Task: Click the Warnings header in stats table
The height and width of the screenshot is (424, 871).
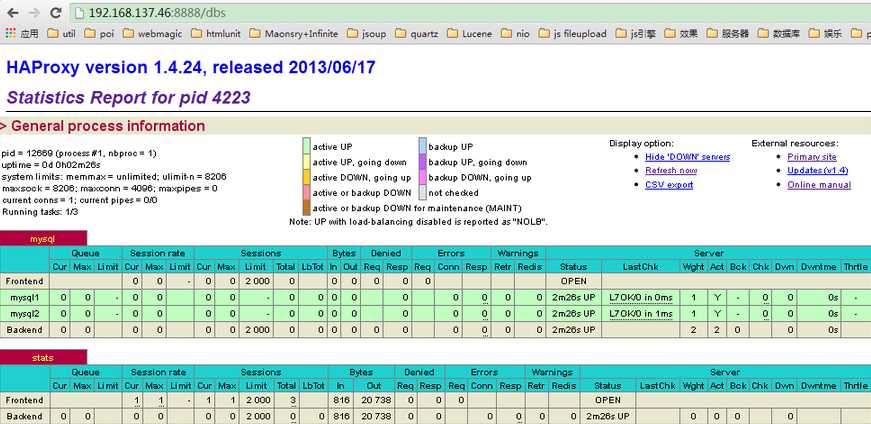Action: pos(552,372)
